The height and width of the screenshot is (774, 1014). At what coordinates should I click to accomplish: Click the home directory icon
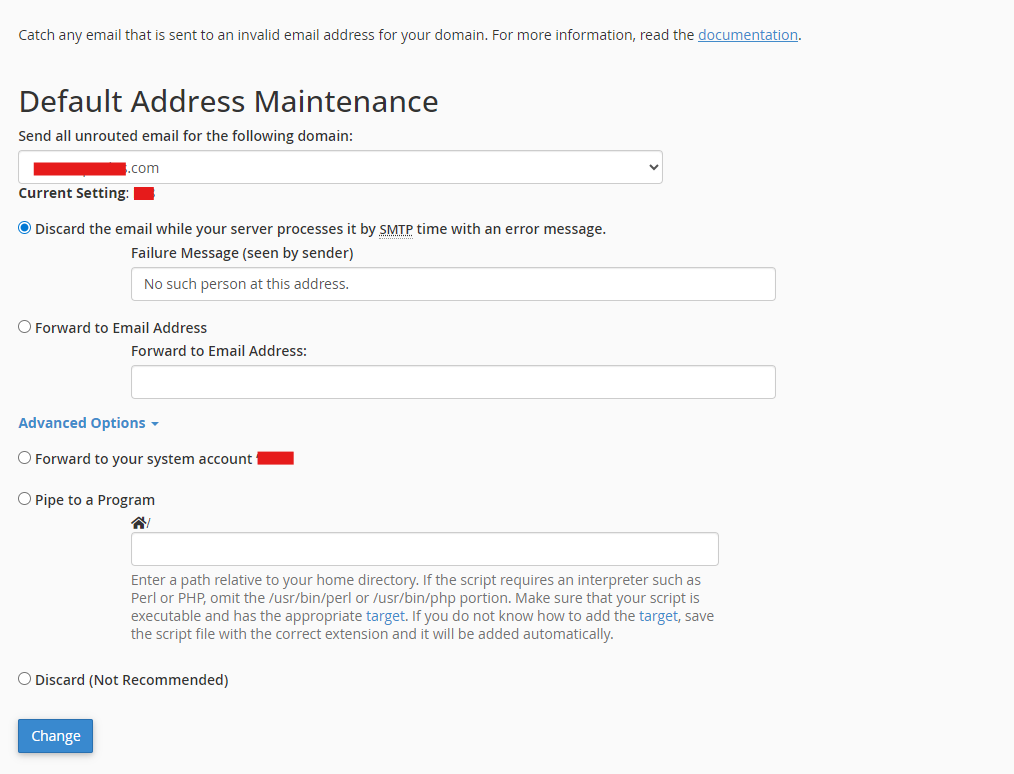pyautogui.click(x=138, y=523)
